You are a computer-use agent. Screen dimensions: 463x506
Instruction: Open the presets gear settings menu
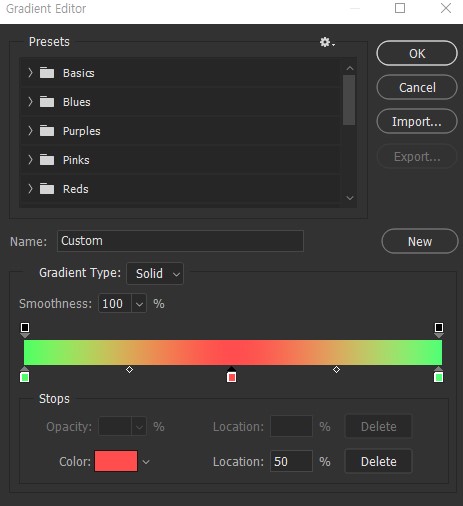point(327,42)
